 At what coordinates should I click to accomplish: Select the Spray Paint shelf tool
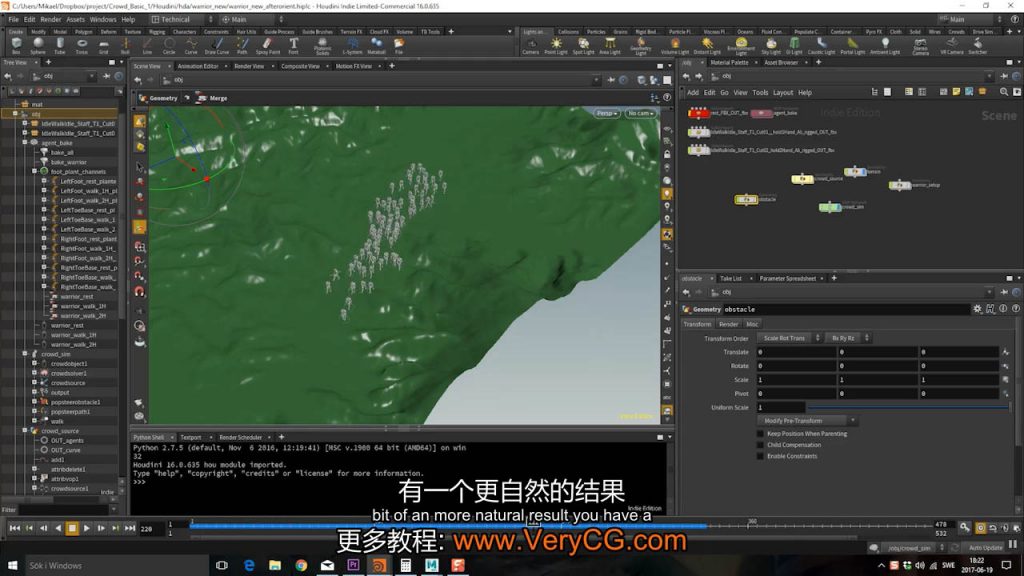tap(267, 46)
